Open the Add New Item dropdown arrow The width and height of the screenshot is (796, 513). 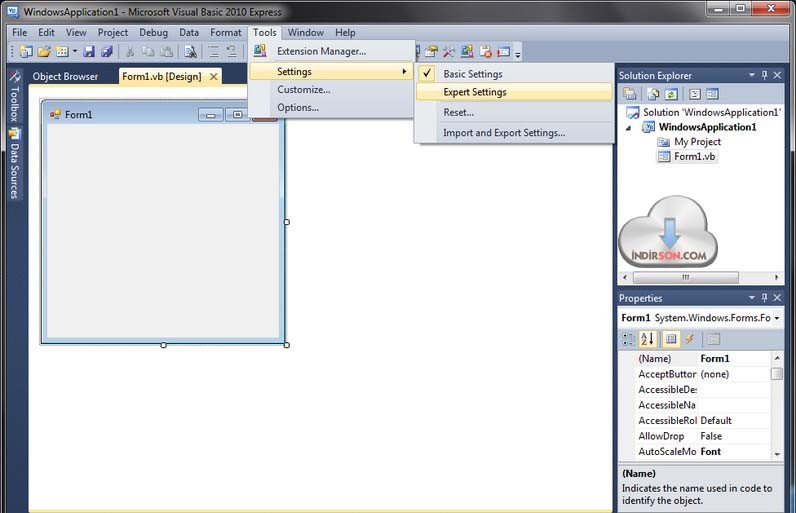tap(75, 51)
